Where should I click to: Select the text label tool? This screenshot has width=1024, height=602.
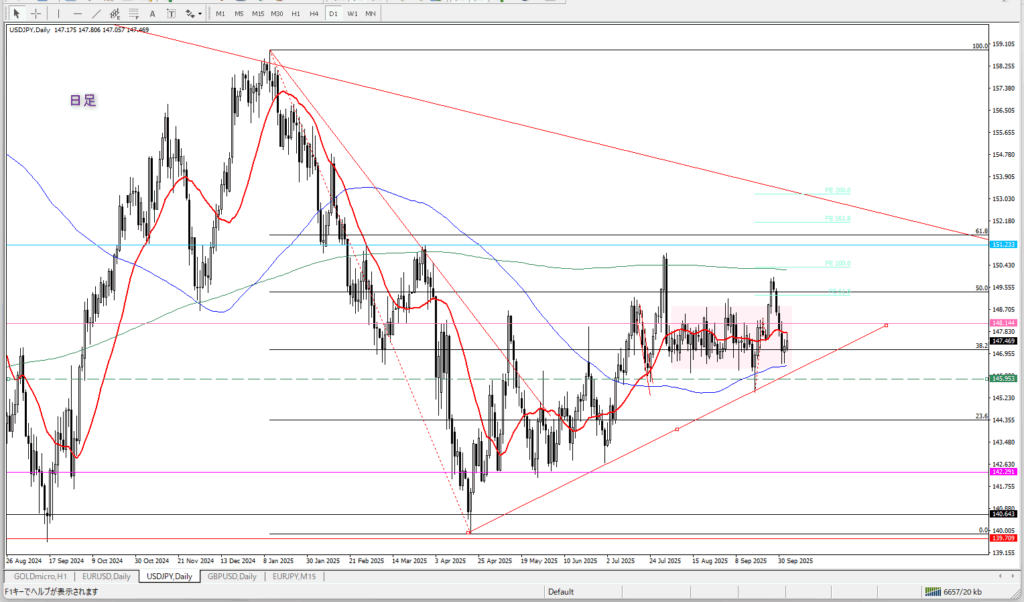click(170, 13)
